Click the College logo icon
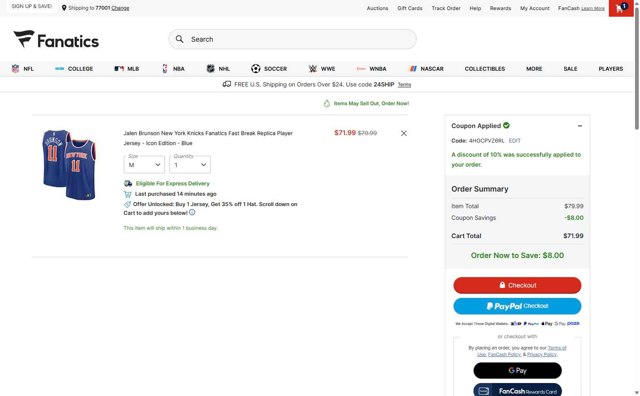 tap(60, 69)
